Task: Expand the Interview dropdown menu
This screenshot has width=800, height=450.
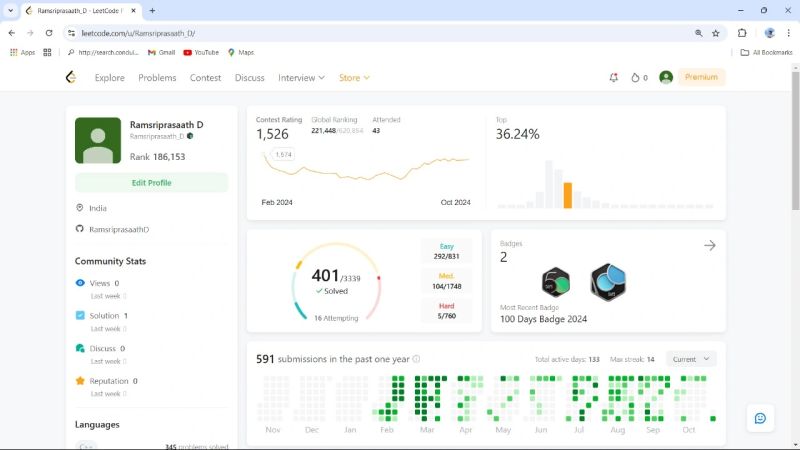Action: click(x=301, y=78)
